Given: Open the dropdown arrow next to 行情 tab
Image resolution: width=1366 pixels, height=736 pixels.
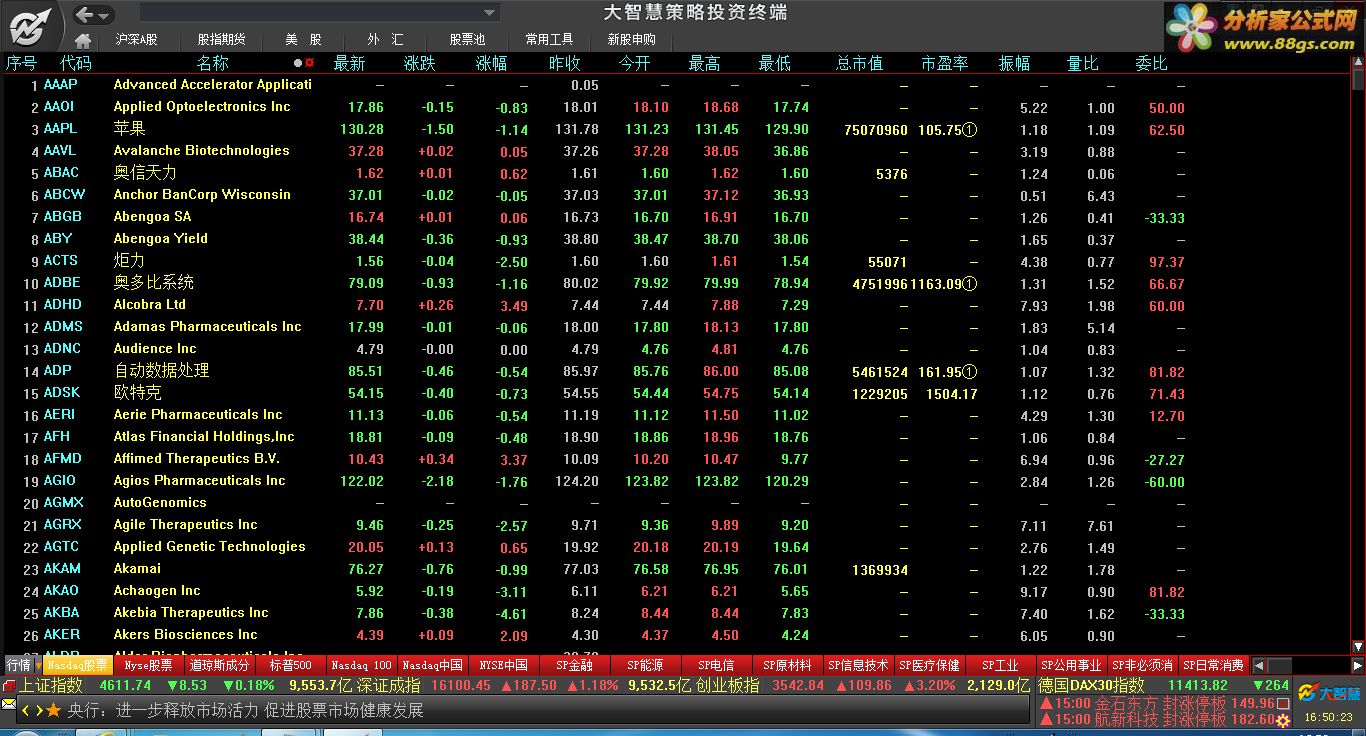Looking at the screenshot, I should 38,666.
